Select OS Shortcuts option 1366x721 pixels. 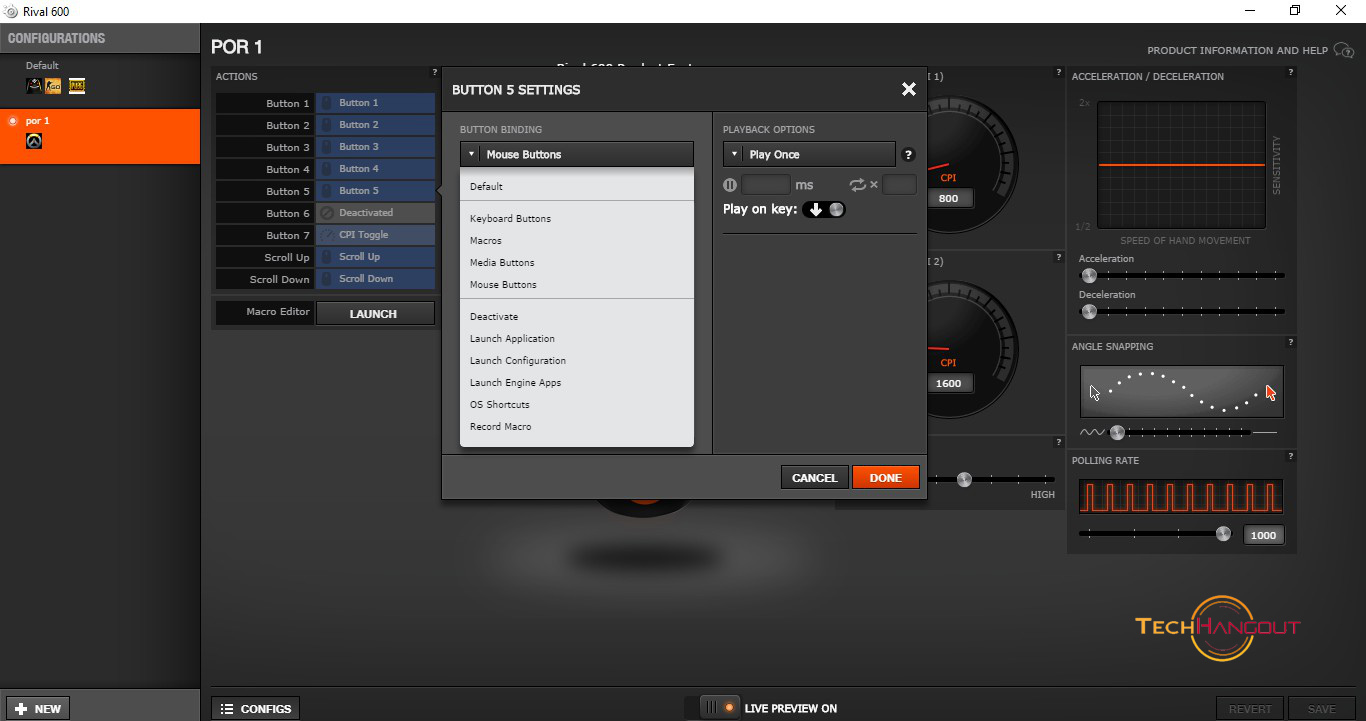(x=577, y=405)
